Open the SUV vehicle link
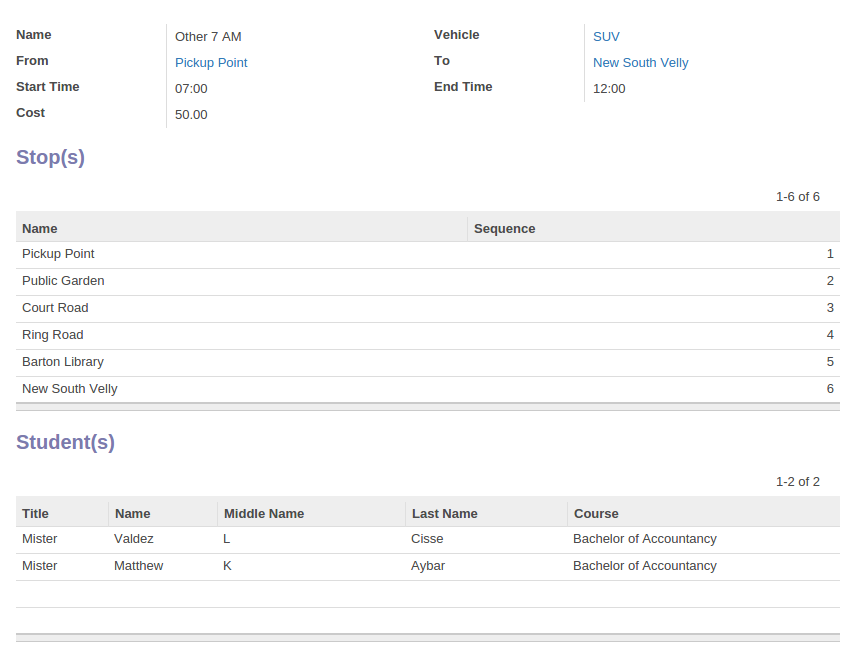 tap(606, 37)
